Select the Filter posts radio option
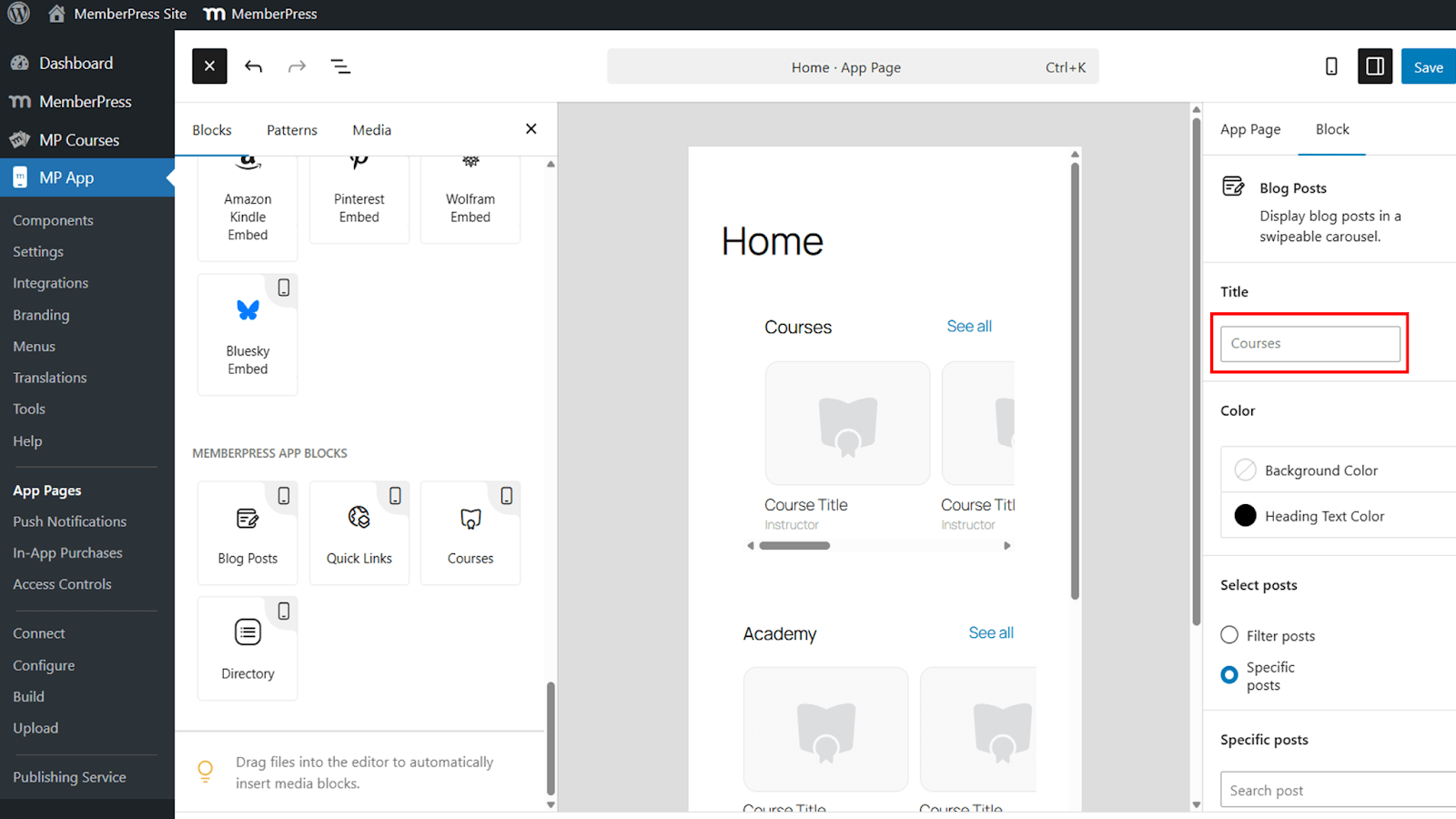This screenshot has width=1456, height=819. click(1229, 635)
